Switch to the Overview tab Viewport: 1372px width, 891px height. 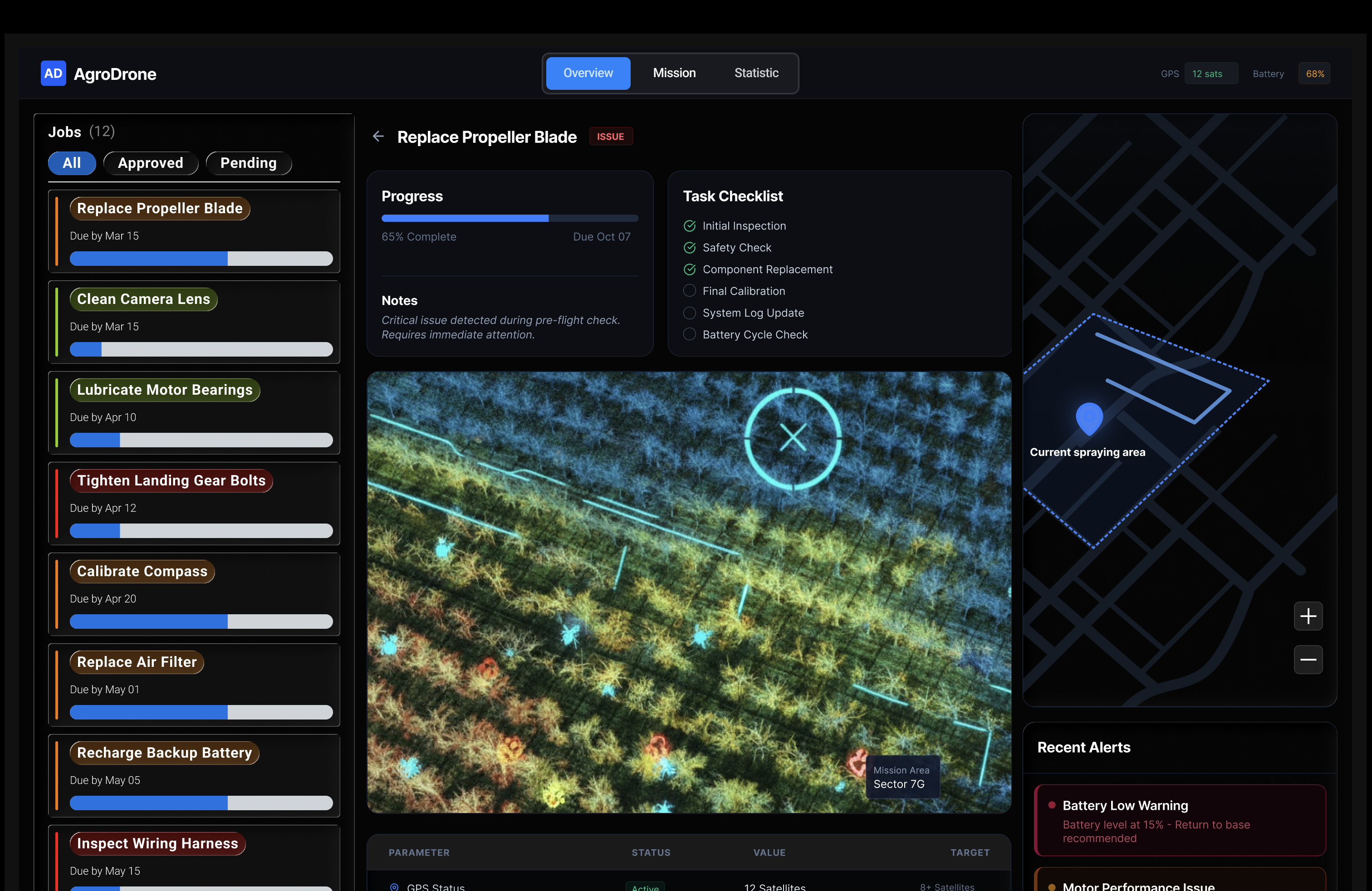pyautogui.click(x=588, y=73)
